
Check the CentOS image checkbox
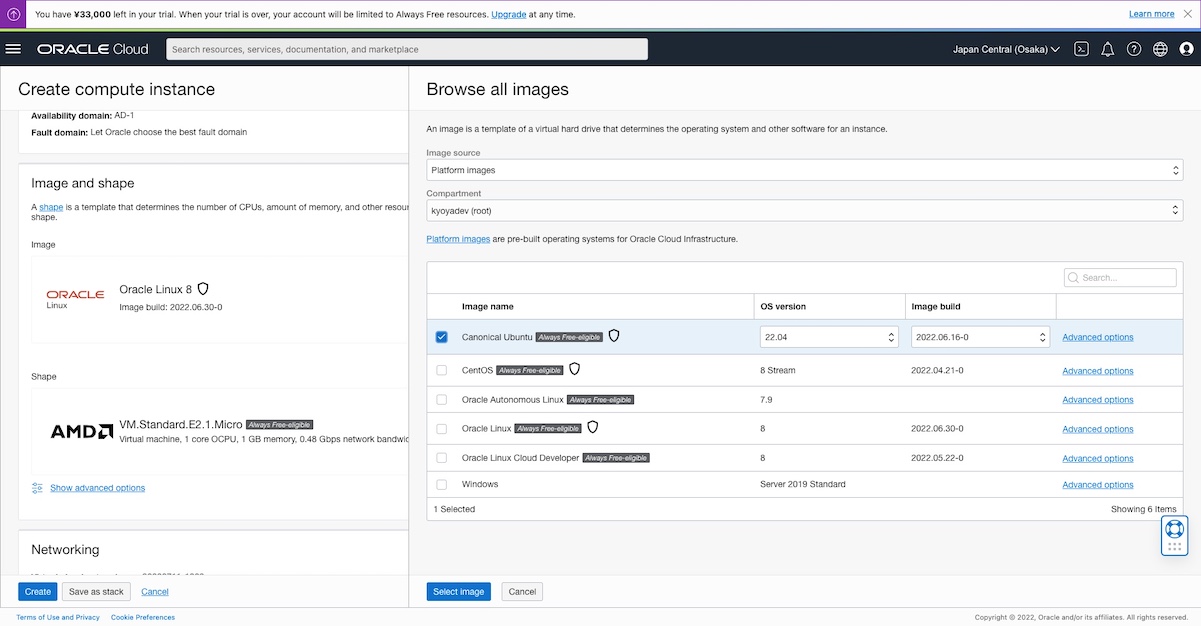(x=442, y=370)
